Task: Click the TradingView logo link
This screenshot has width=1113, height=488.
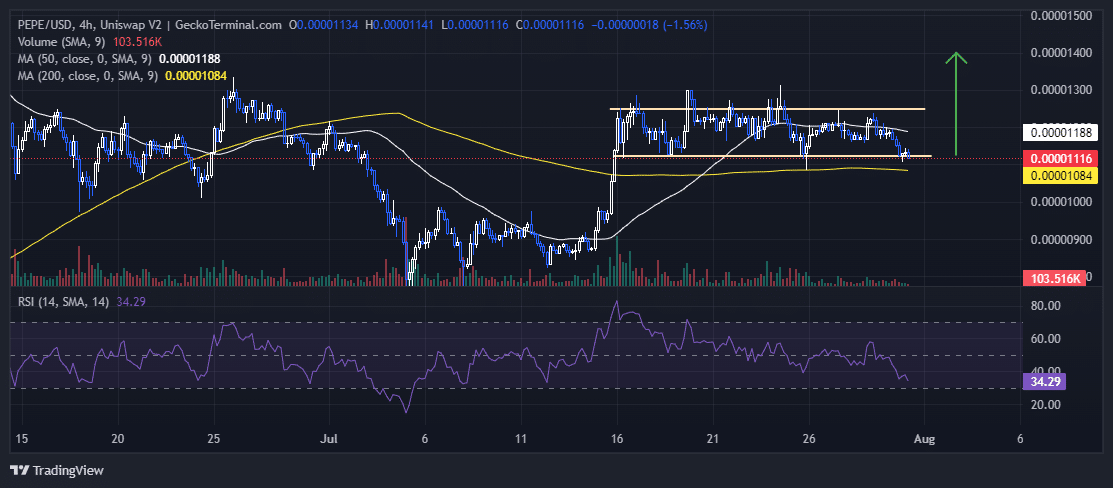Action: click(57, 470)
